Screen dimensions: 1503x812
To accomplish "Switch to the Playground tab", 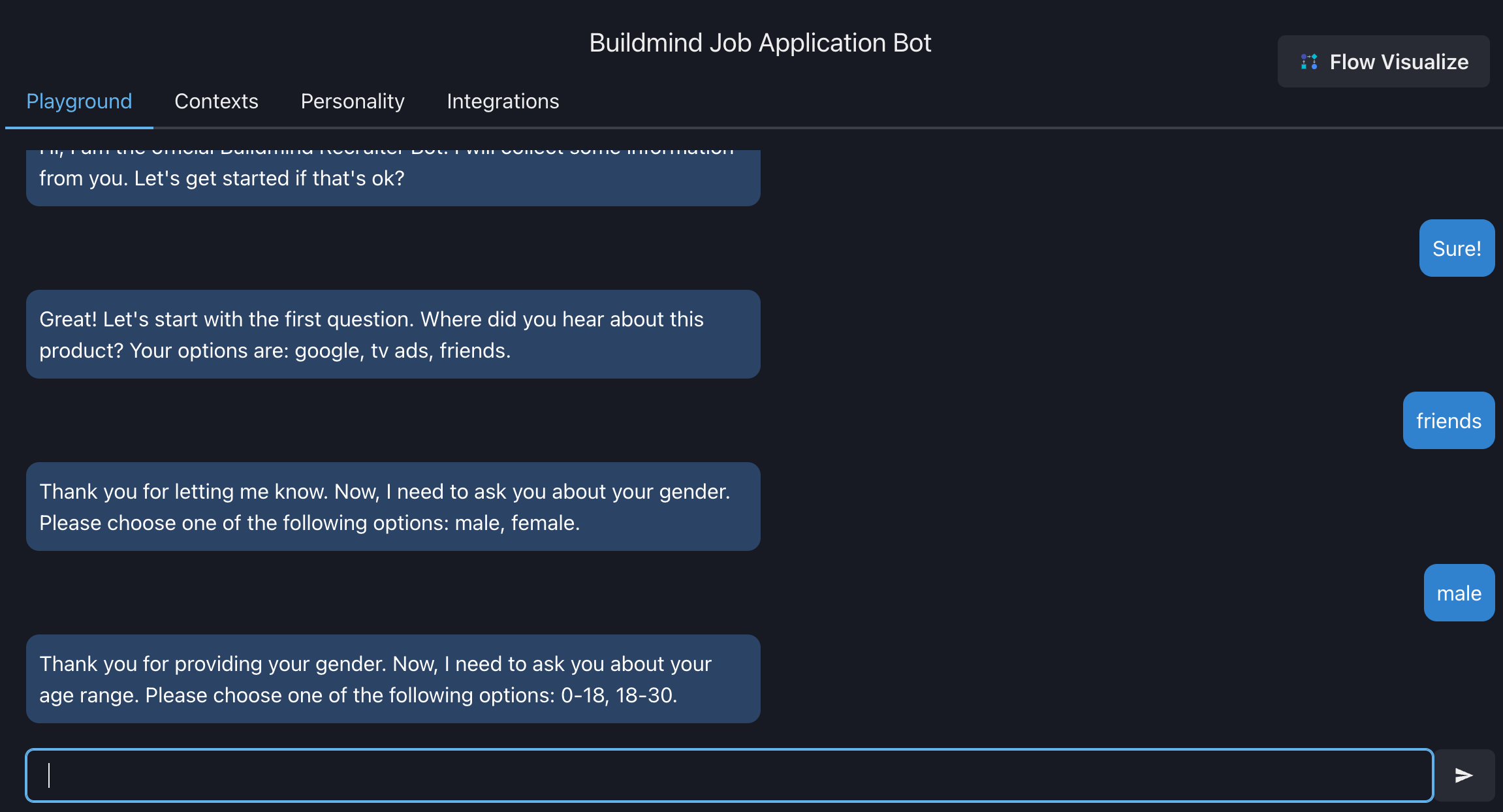I will tap(79, 101).
